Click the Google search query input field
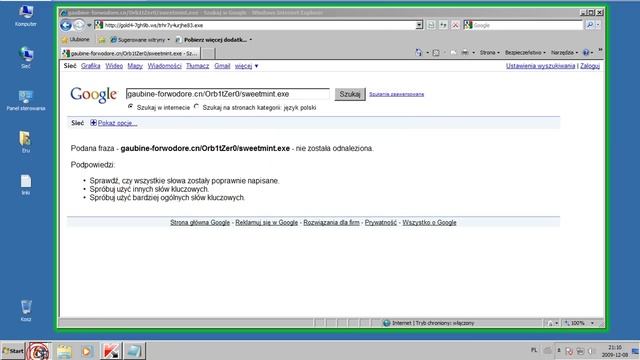This screenshot has width=640, height=360. point(227,94)
